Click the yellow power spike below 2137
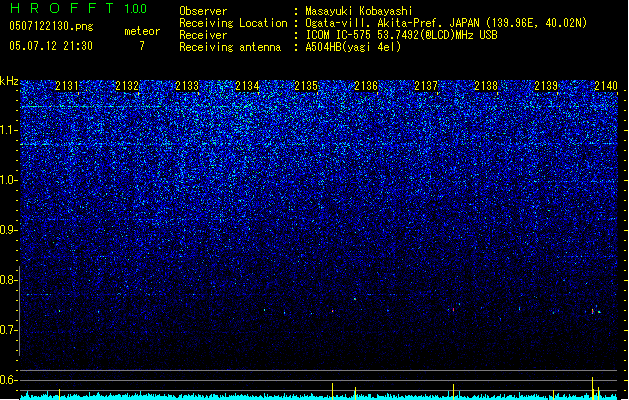The image size is (629, 400). pyautogui.click(x=454, y=391)
